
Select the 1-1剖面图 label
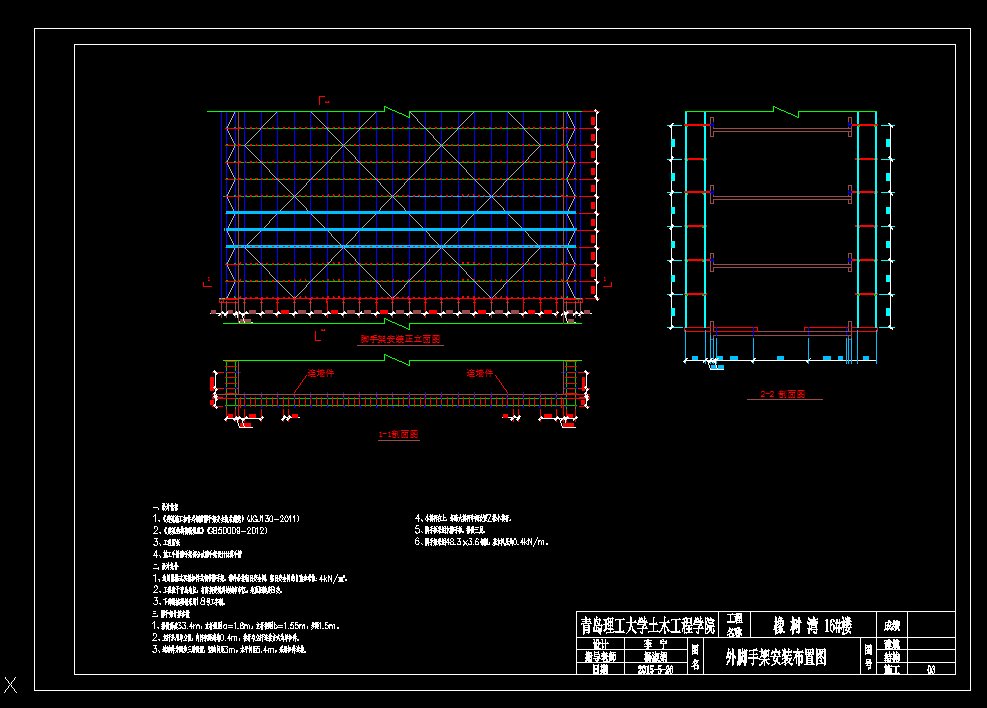pos(398,434)
